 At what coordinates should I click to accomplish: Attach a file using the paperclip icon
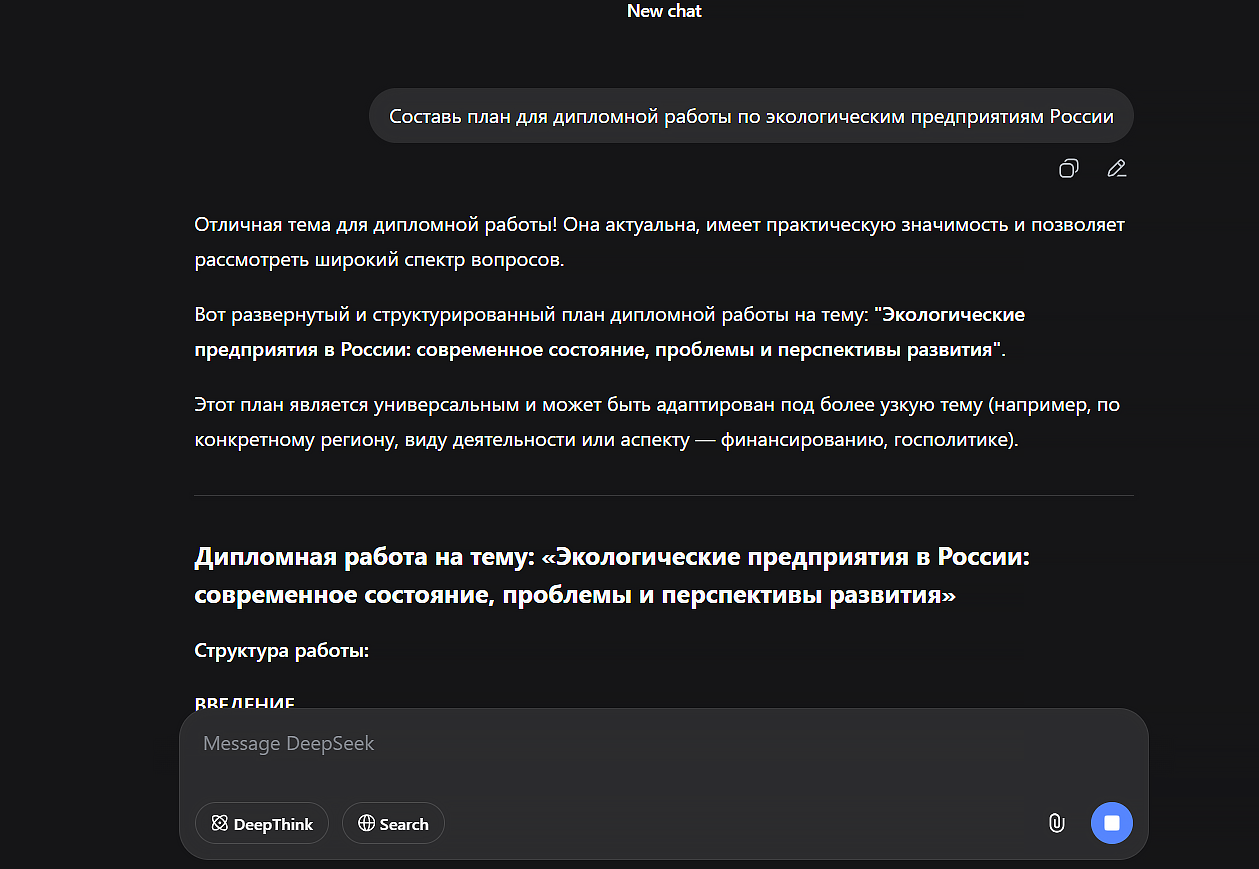tap(1055, 823)
